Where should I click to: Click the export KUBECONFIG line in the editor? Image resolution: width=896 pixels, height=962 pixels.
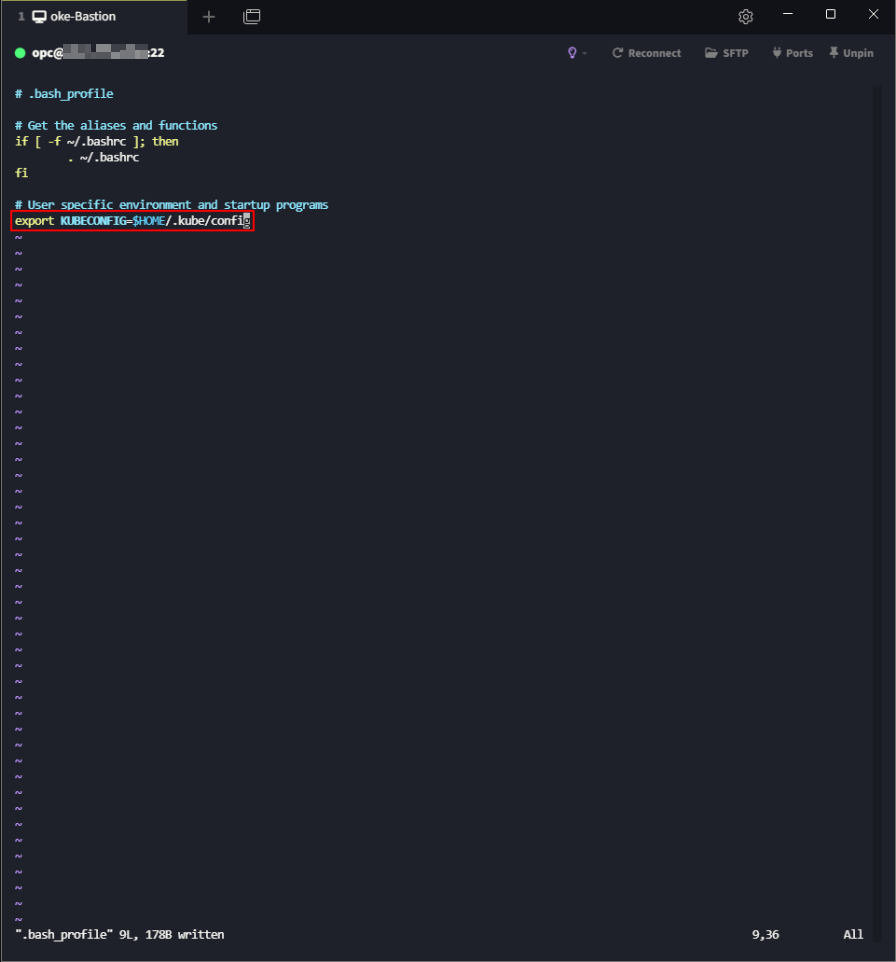click(x=132, y=221)
